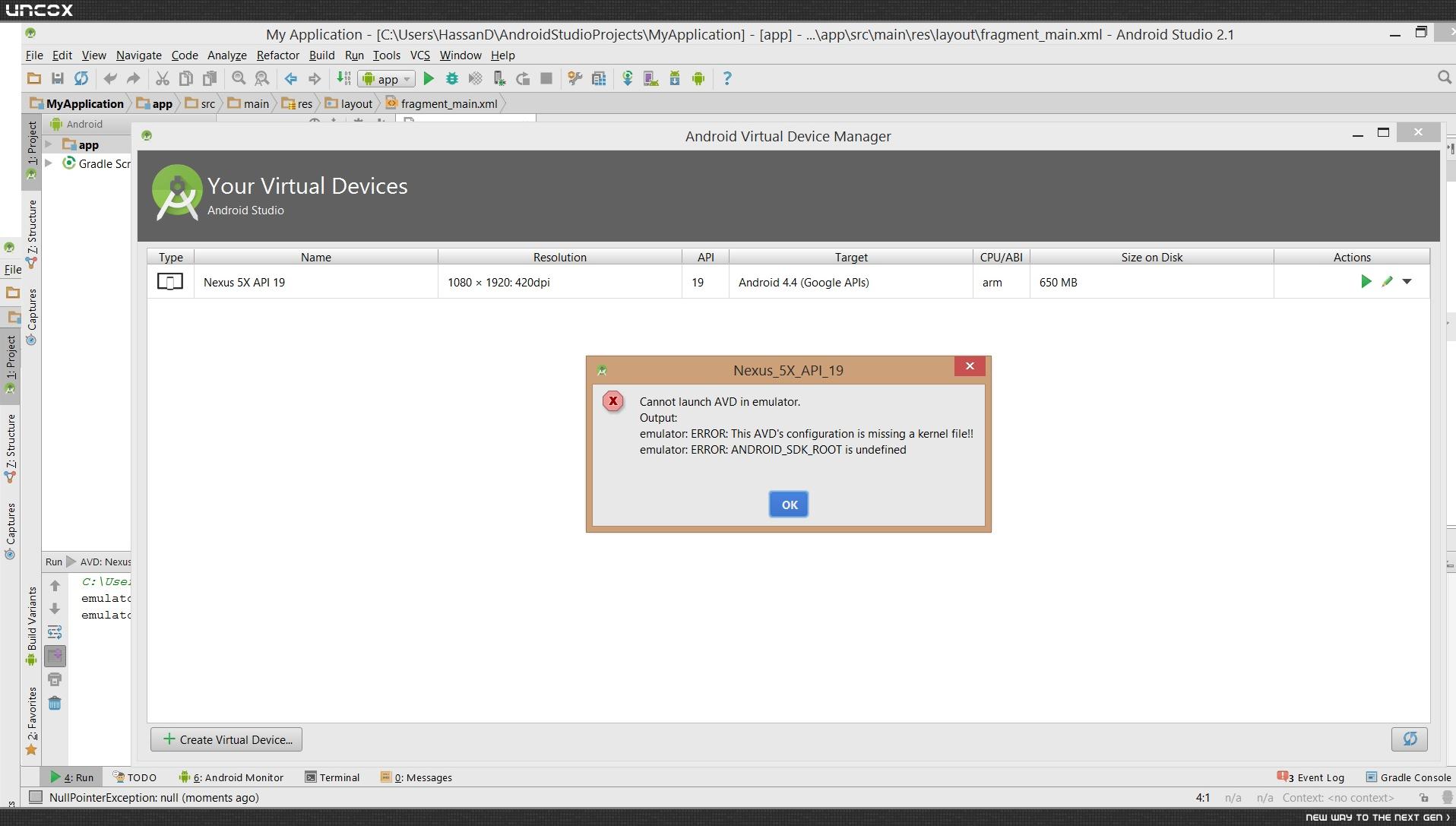Click the Save All toolbar icon

(x=57, y=78)
